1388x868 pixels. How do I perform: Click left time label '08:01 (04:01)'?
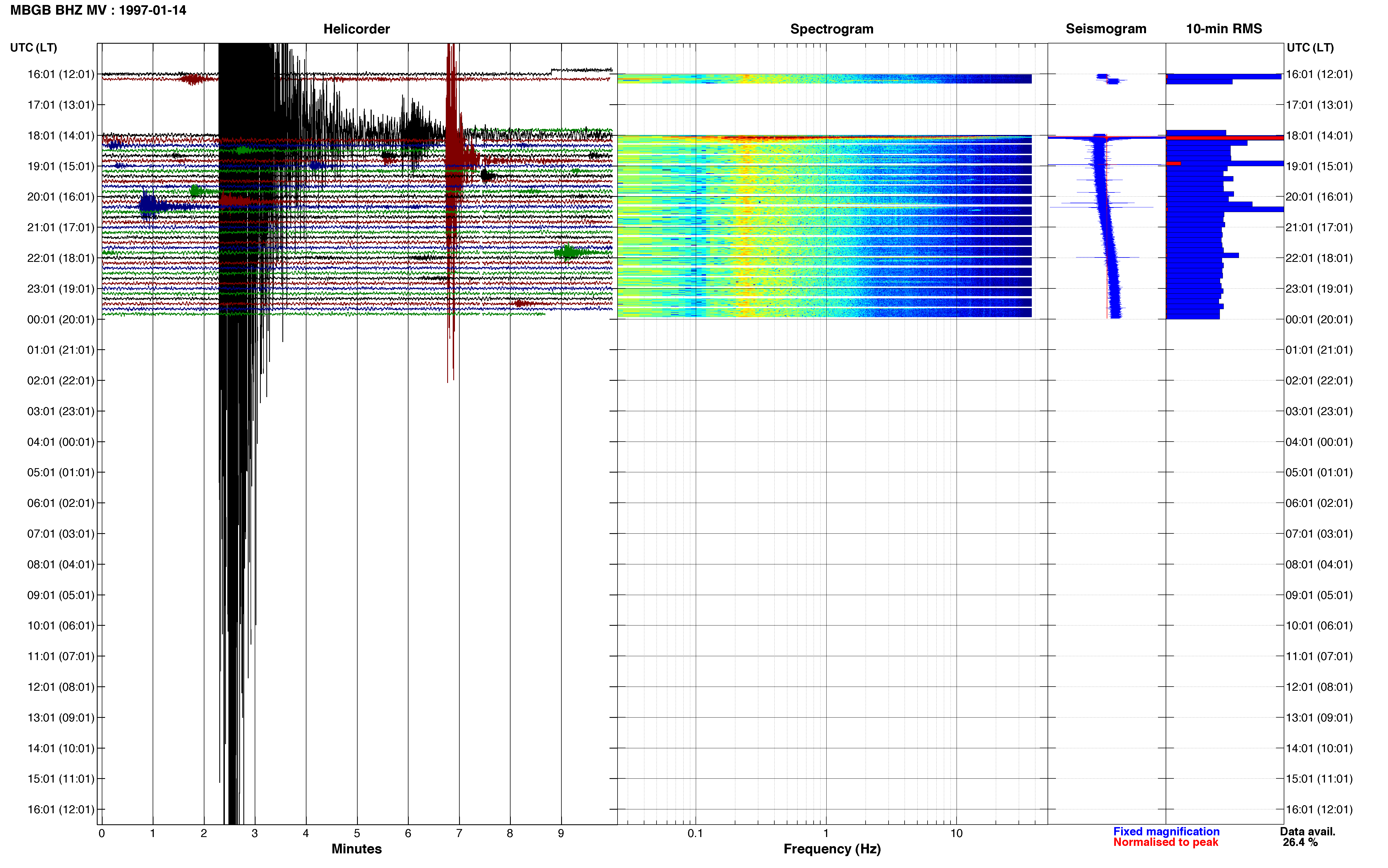tap(60, 564)
